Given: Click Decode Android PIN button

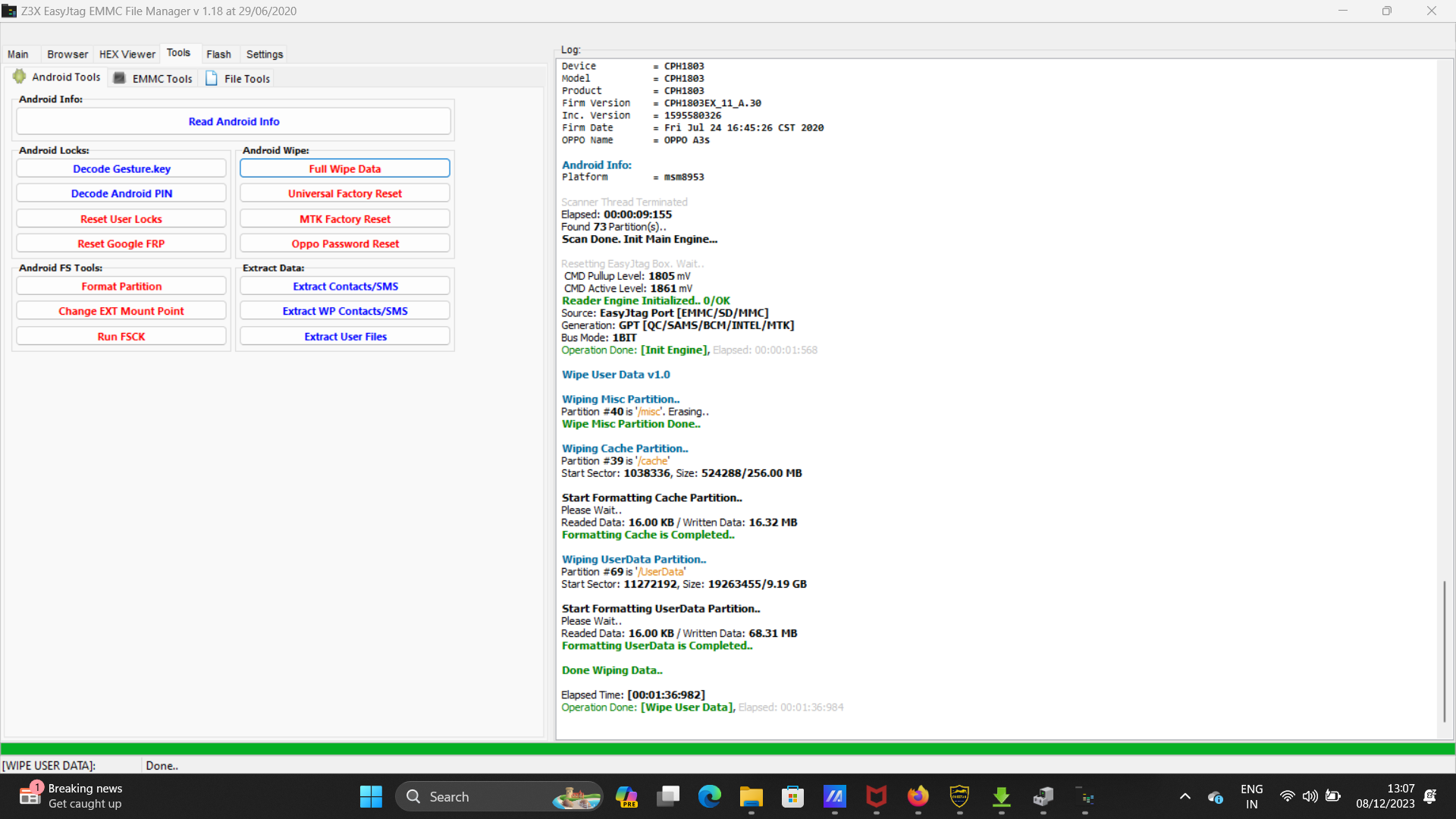Looking at the screenshot, I should tap(121, 193).
